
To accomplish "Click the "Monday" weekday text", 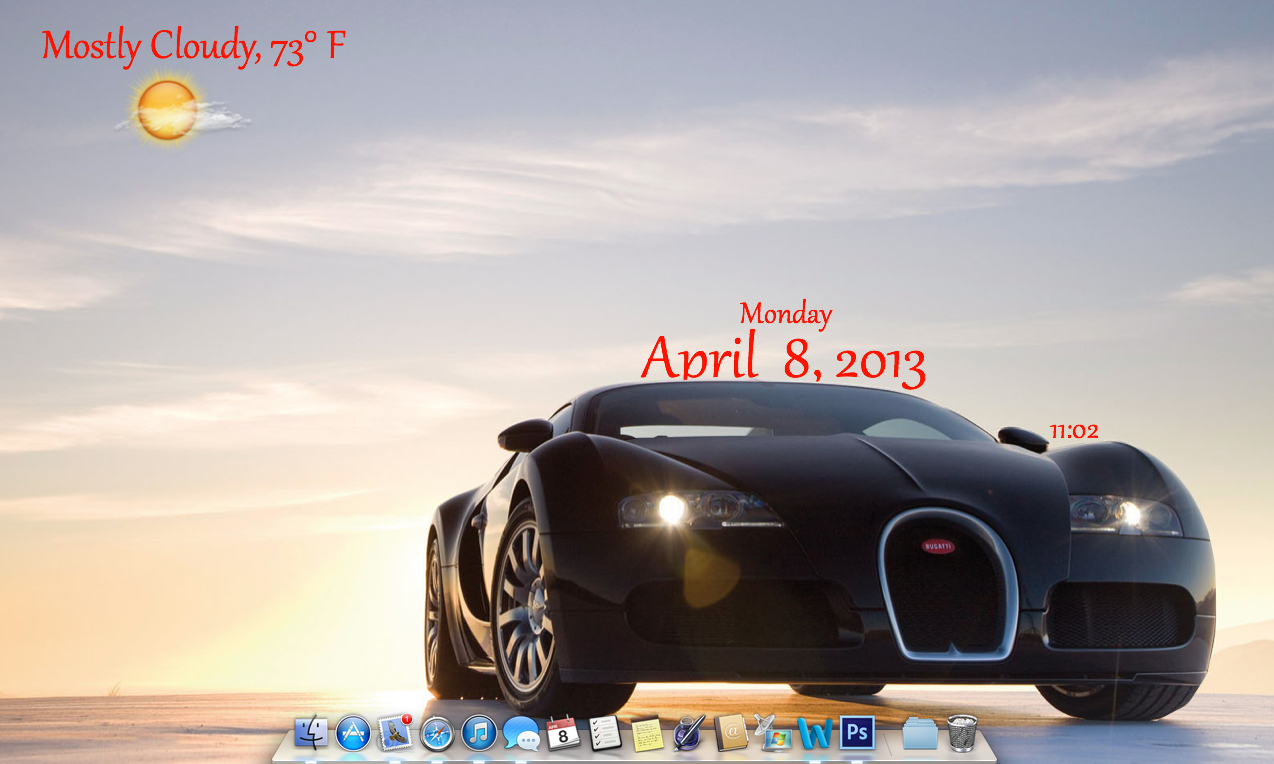I will tap(786, 314).
